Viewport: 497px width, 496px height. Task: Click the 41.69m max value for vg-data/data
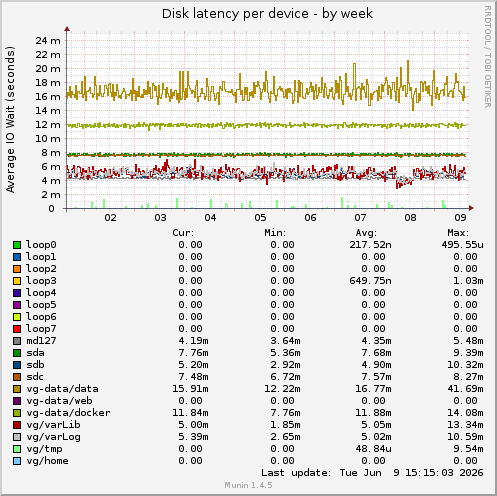pyautogui.click(x=465, y=389)
